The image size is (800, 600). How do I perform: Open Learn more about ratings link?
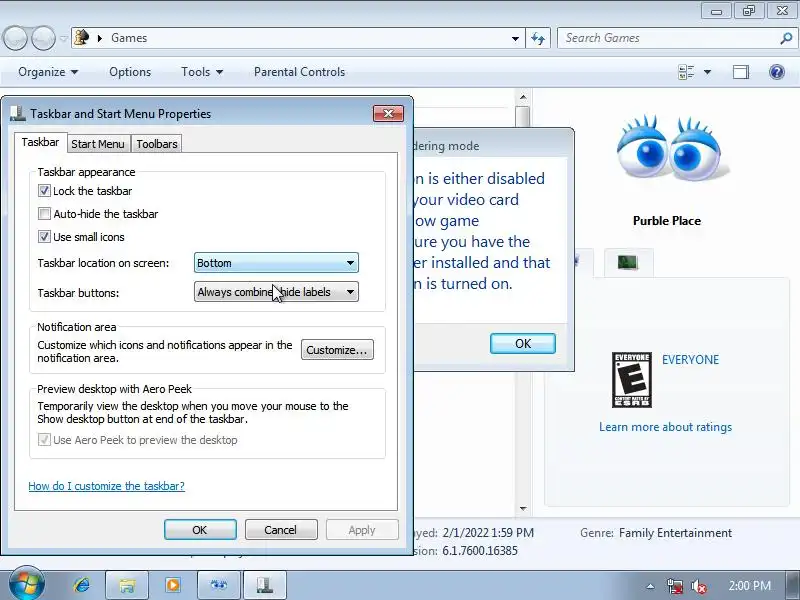665,427
